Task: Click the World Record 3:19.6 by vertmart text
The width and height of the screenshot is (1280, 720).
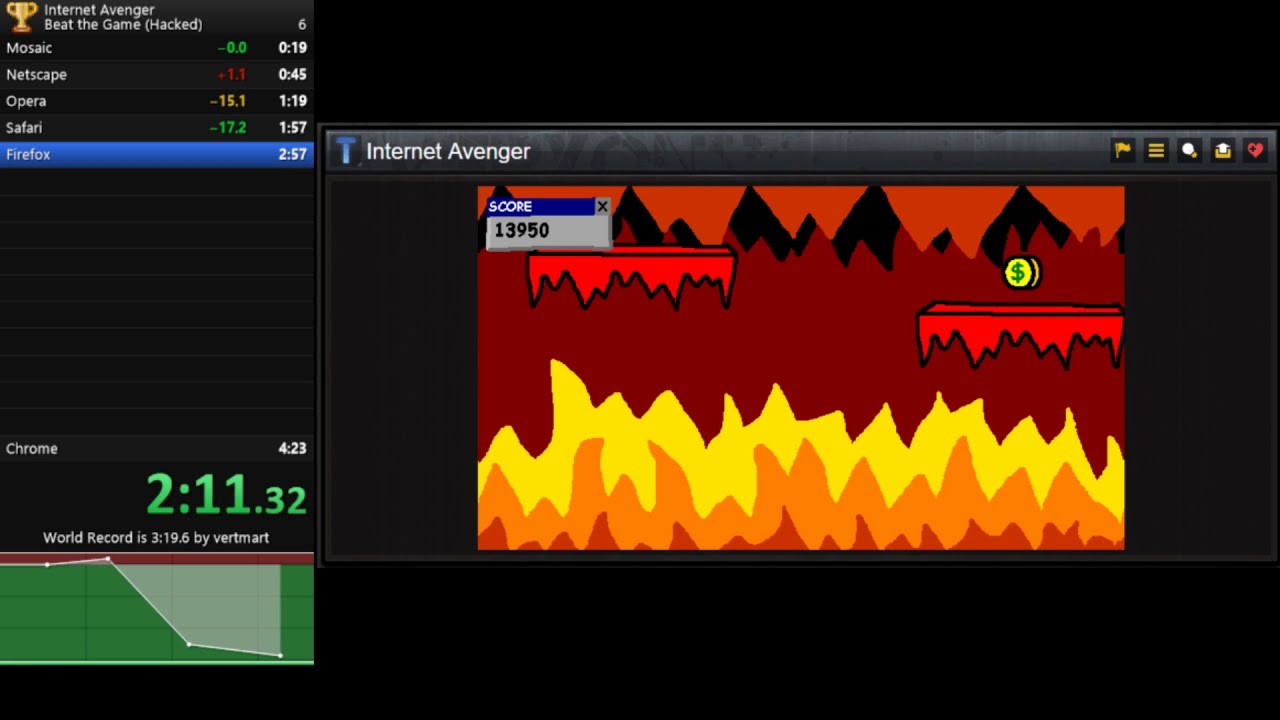Action: point(156,537)
